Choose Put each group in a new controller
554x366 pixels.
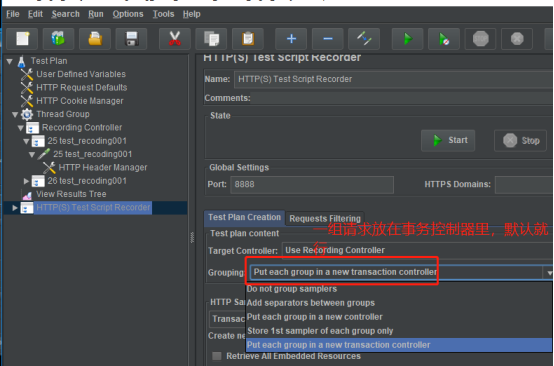(399, 317)
